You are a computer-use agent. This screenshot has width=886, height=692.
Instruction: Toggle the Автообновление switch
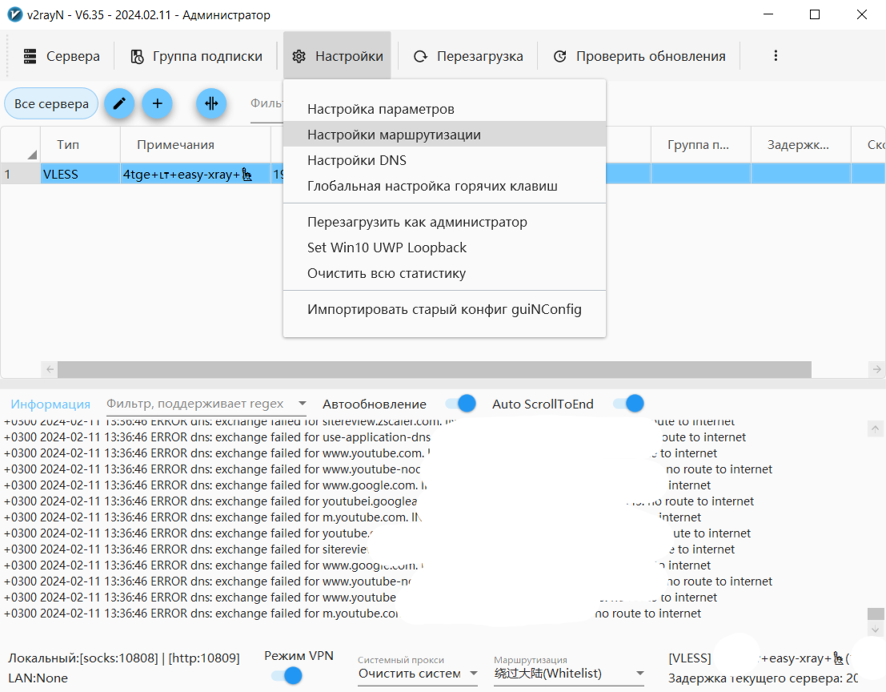point(460,404)
